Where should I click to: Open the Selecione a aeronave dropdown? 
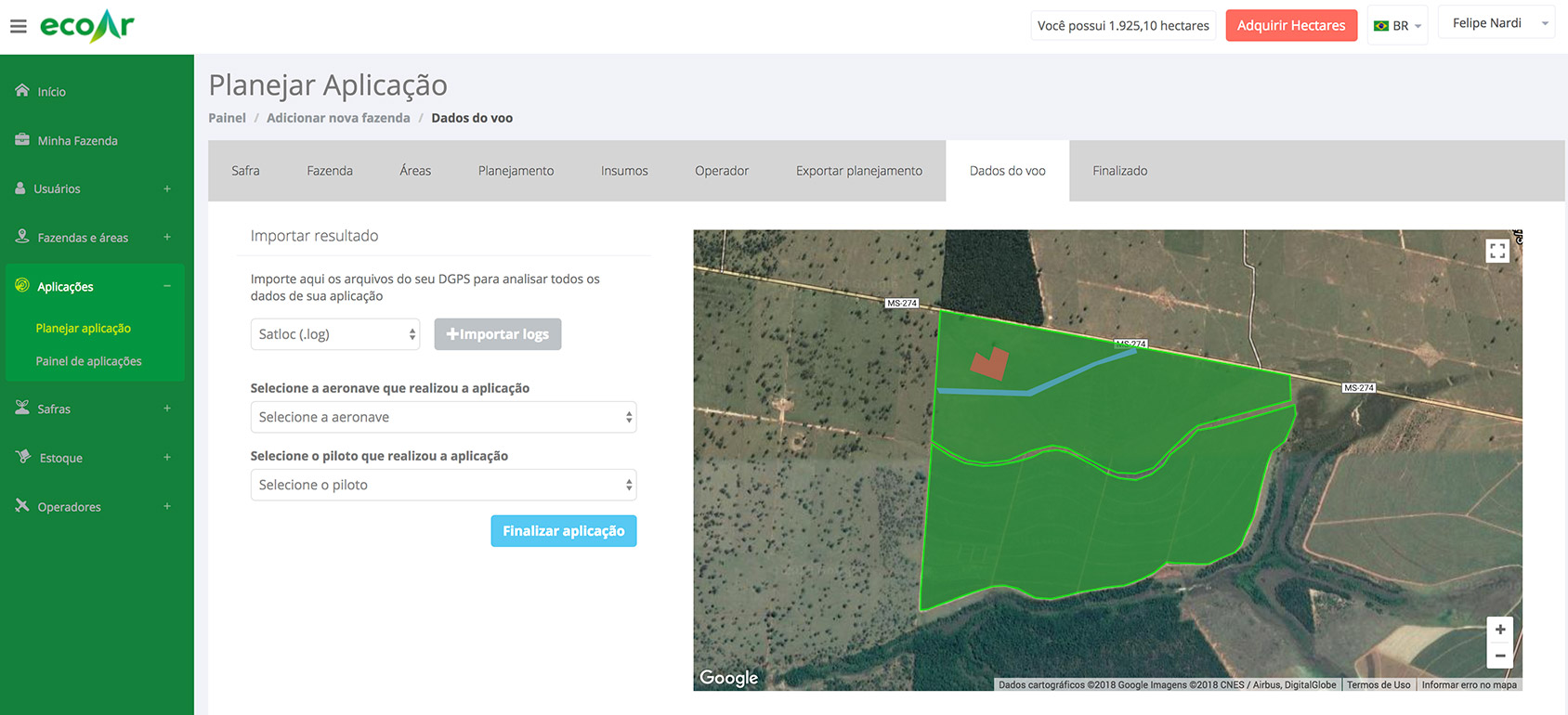(x=443, y=417)
